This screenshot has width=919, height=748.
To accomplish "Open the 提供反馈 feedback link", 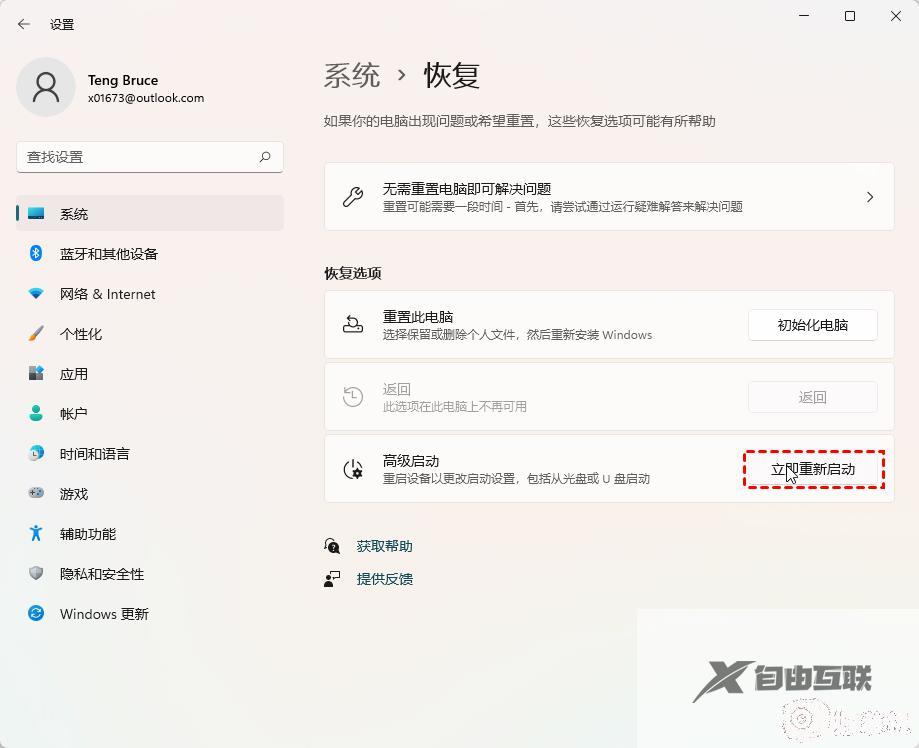I will point(385,578).
